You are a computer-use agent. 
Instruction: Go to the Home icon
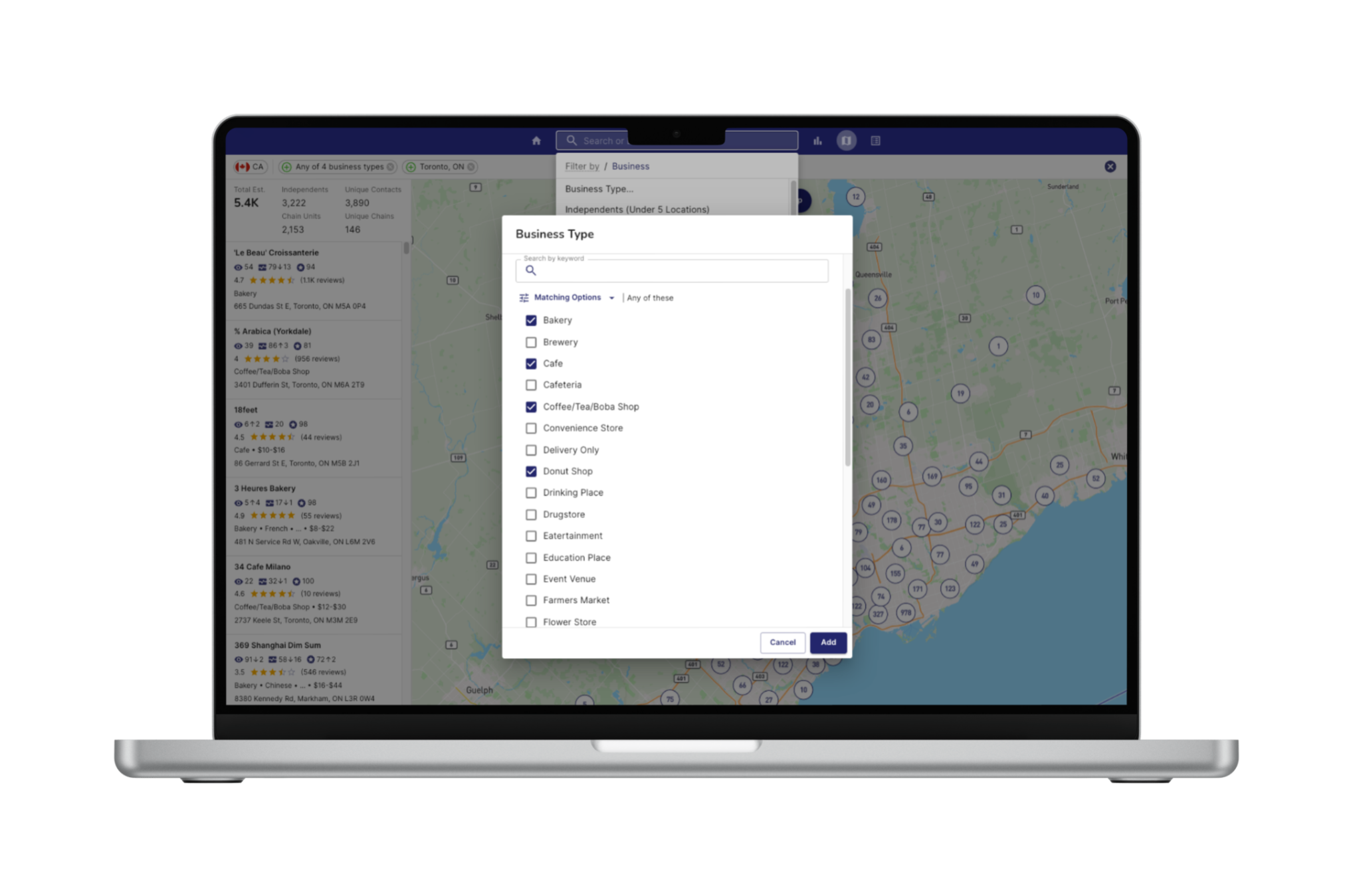(x=536, y=141)
